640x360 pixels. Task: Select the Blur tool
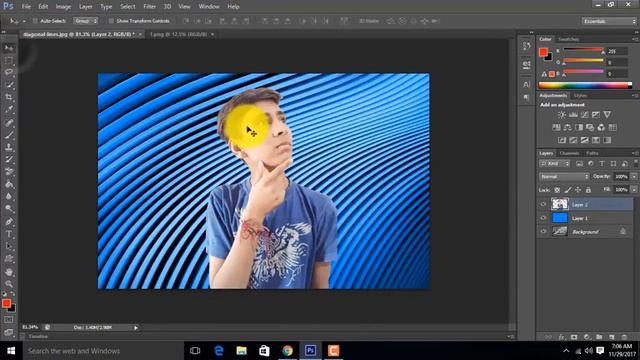coord(9,196)
